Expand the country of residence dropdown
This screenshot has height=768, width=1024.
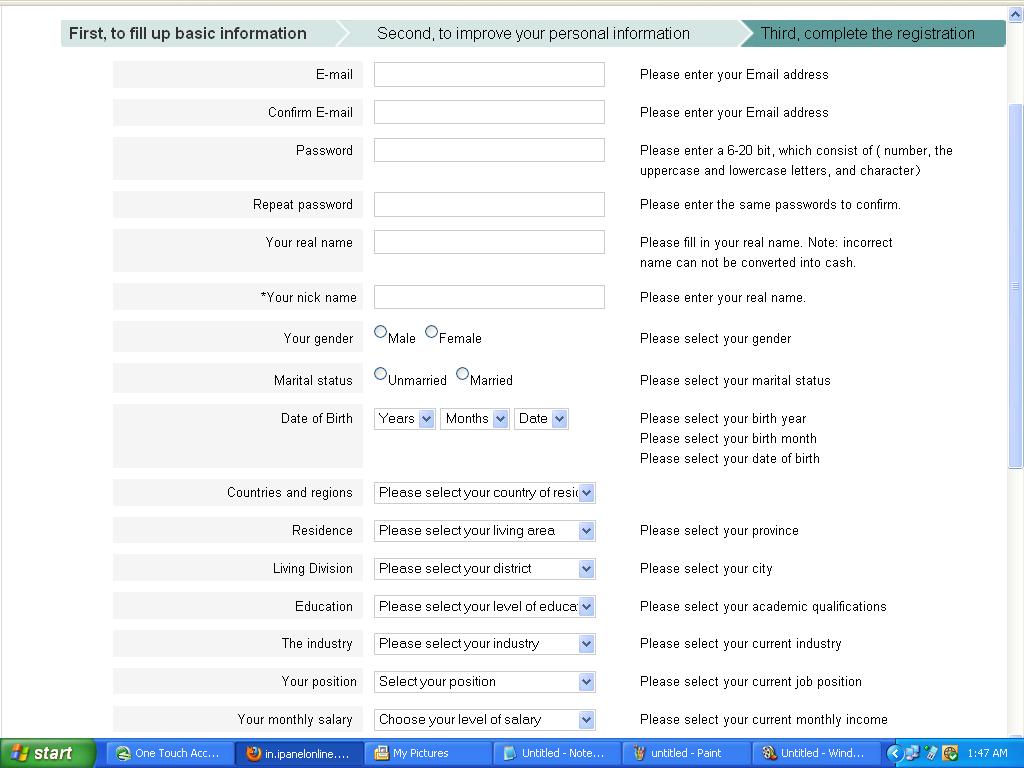click(x=485, y=493)
